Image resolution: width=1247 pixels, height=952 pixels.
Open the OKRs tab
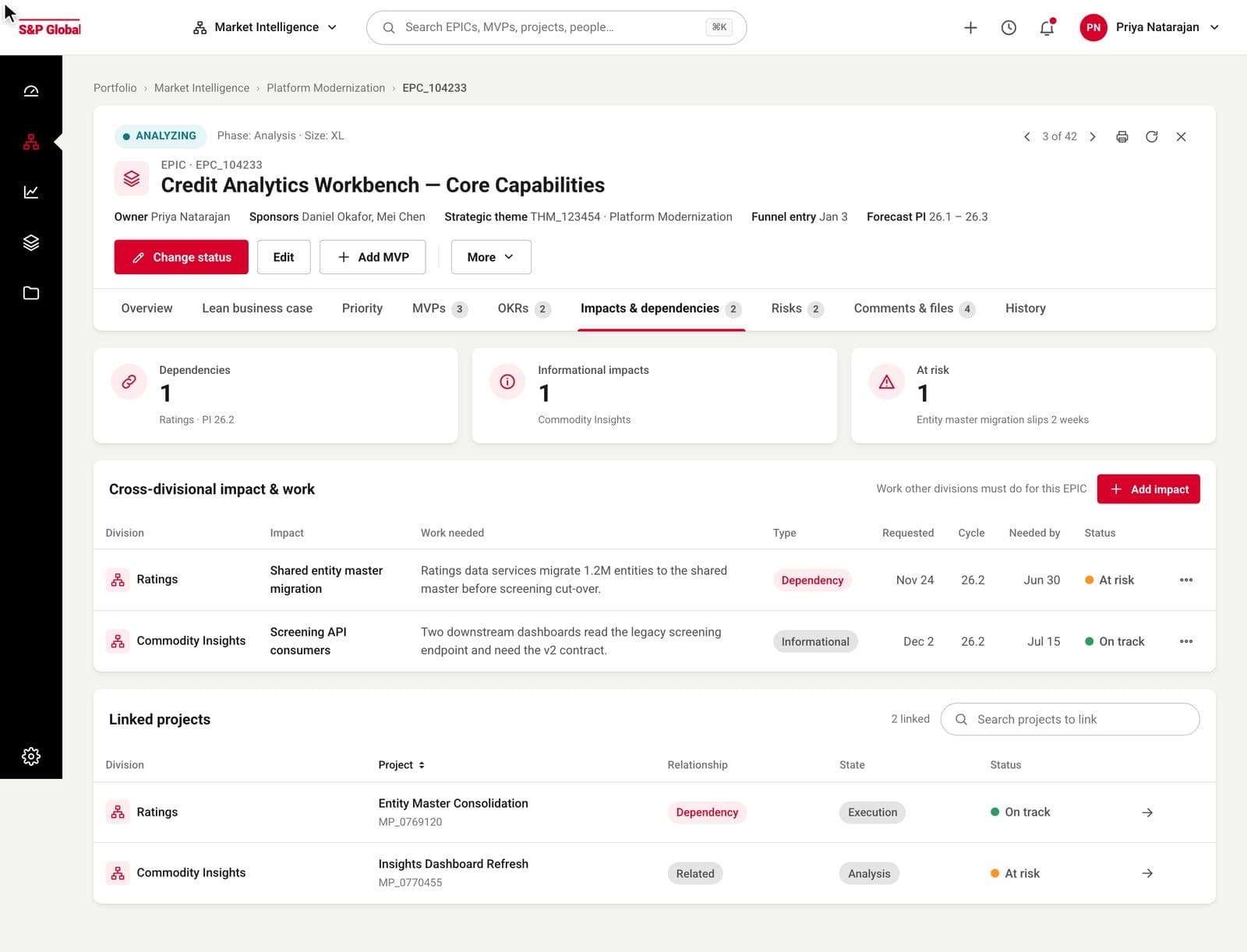click(525, 309)
